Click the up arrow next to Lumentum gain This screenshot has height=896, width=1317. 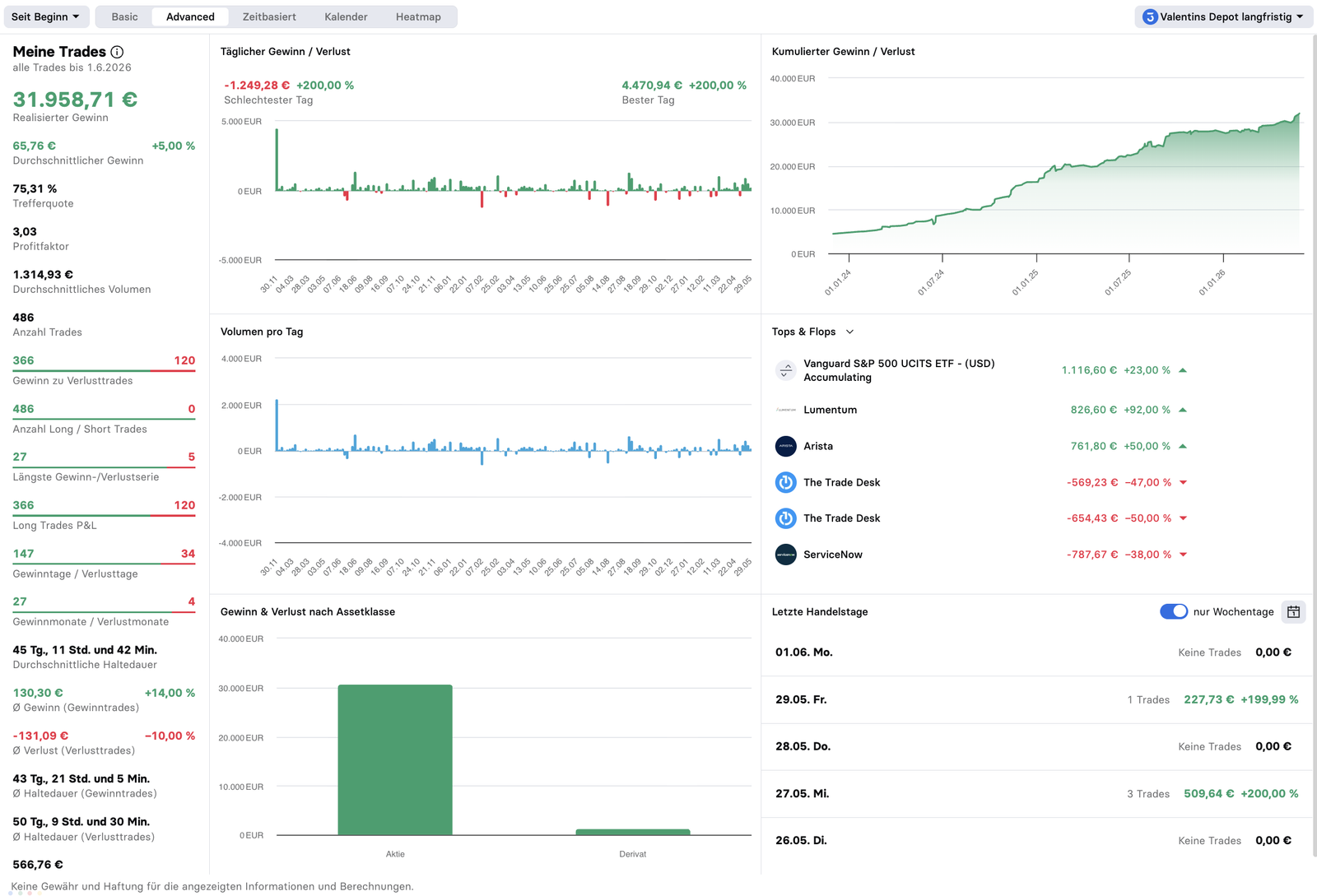pos(1183,410)
